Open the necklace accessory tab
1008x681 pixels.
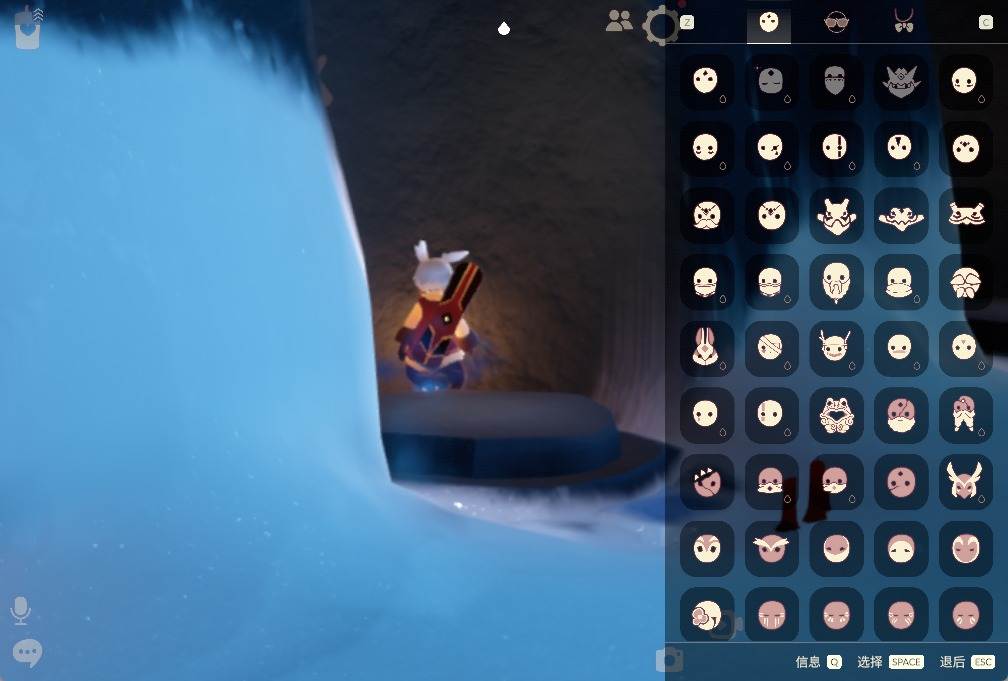click(904, 21)
